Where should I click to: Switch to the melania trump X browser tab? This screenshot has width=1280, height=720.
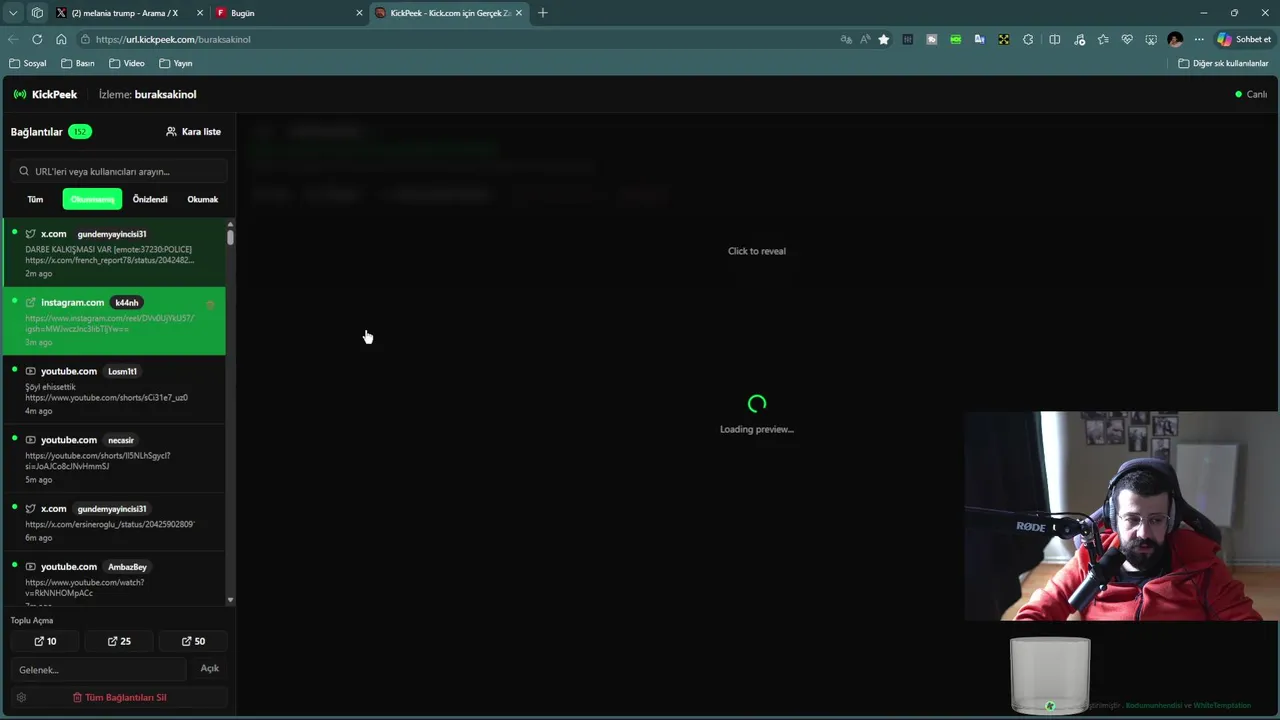[x=130, y=13]
